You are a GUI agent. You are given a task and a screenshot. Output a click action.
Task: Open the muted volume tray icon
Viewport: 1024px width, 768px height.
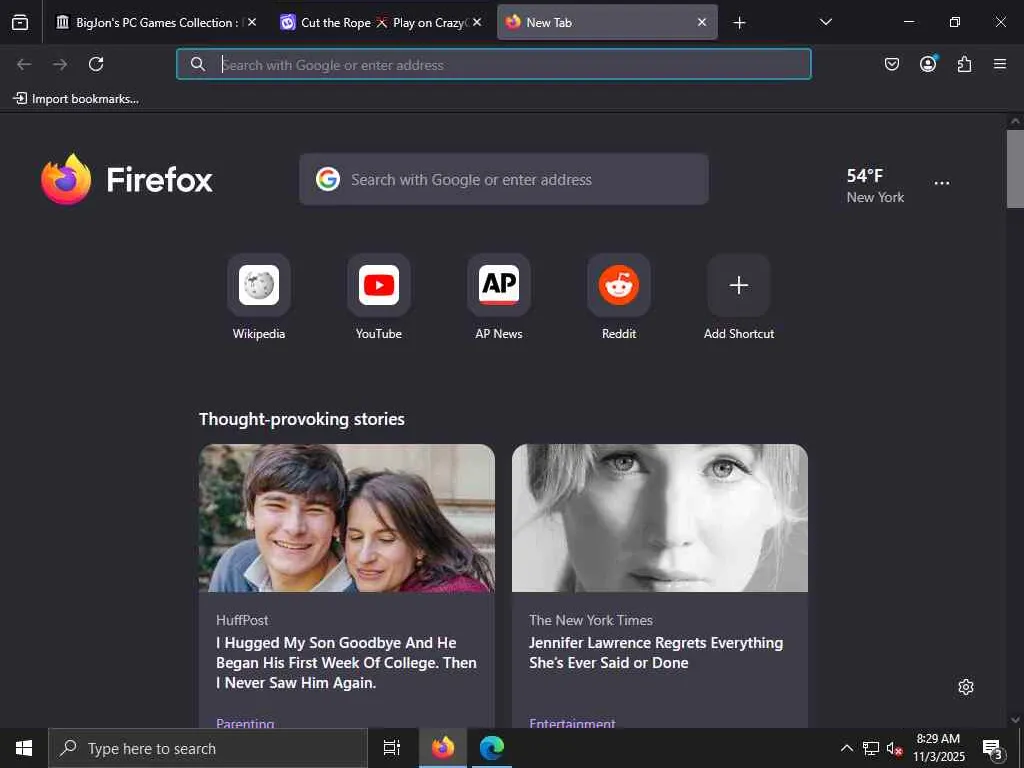click(894, 748)
